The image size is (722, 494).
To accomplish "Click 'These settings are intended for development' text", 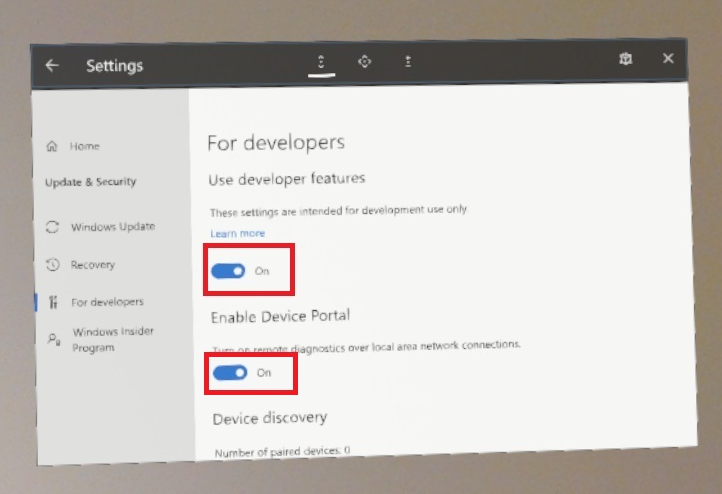I will 339,211.
